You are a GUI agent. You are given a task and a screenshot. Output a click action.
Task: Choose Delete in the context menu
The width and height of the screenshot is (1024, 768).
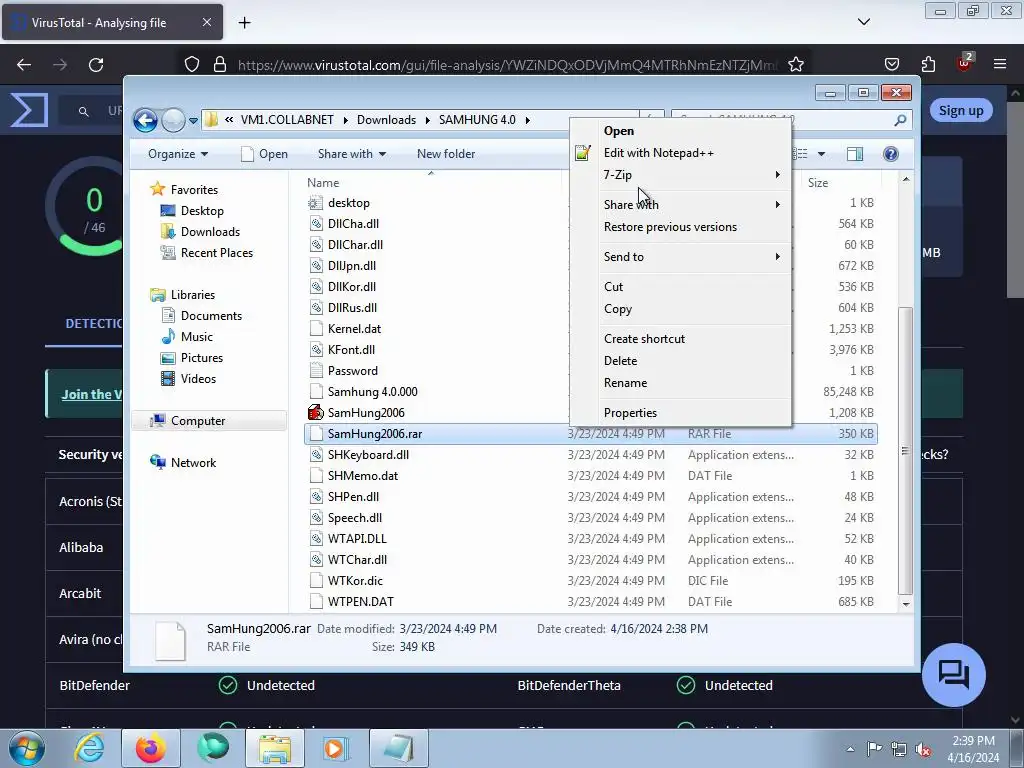620,360
